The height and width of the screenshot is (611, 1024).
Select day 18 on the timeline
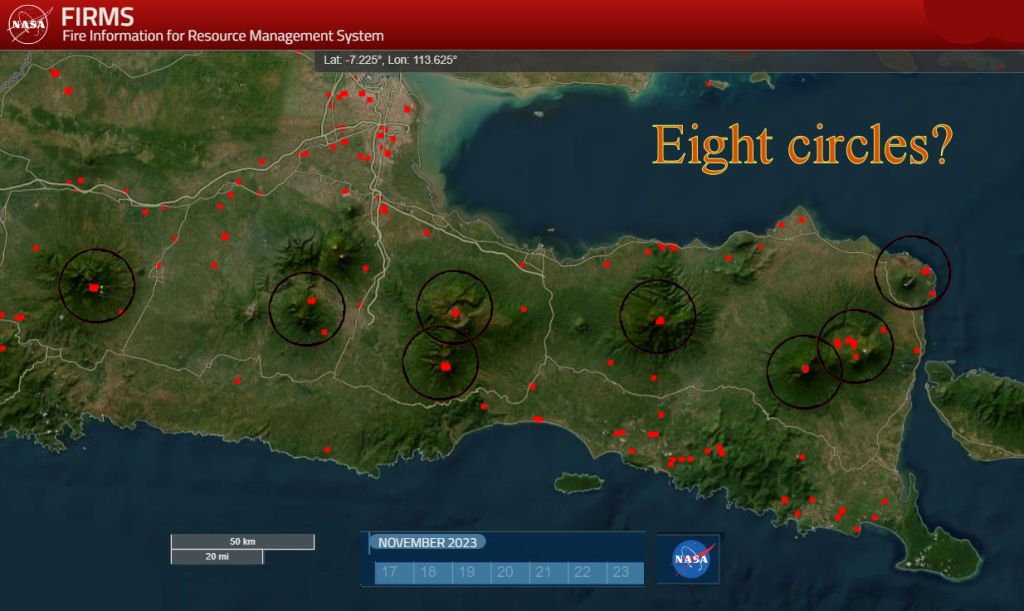(x=428, y=572)
